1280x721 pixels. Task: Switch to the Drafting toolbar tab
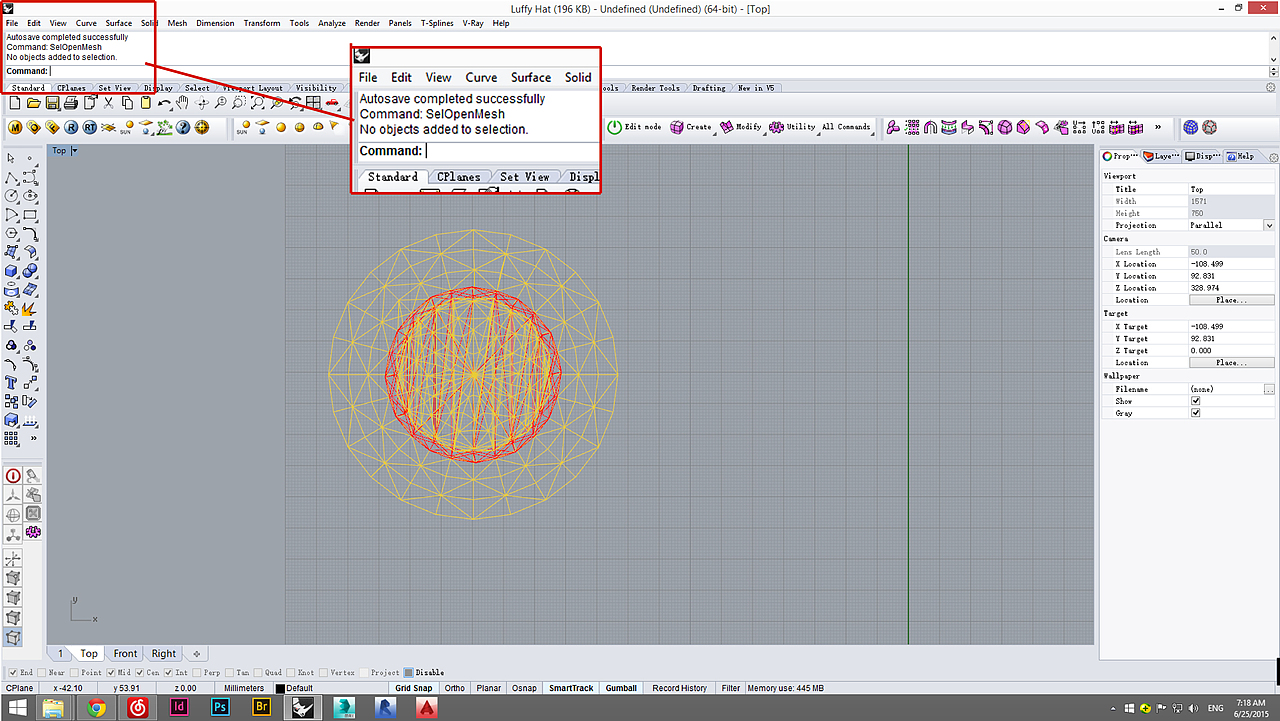click(x=709, y=88)
